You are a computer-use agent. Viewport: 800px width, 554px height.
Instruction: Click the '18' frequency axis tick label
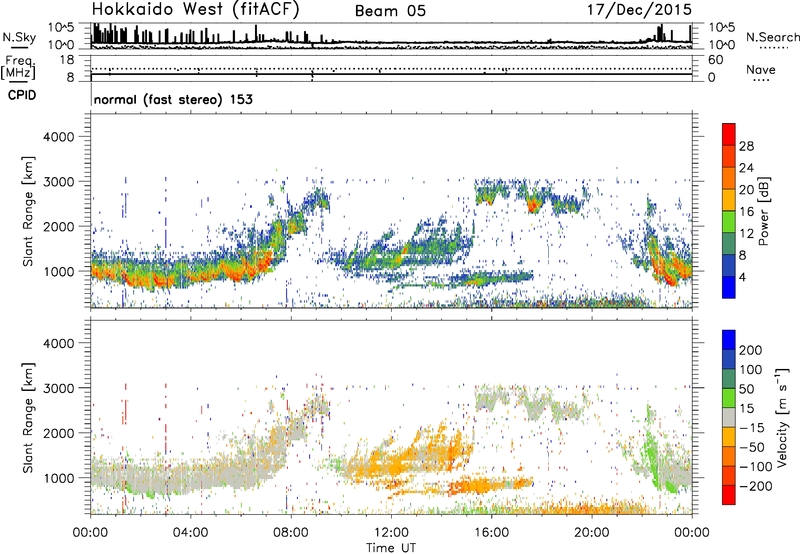(67, 60)
